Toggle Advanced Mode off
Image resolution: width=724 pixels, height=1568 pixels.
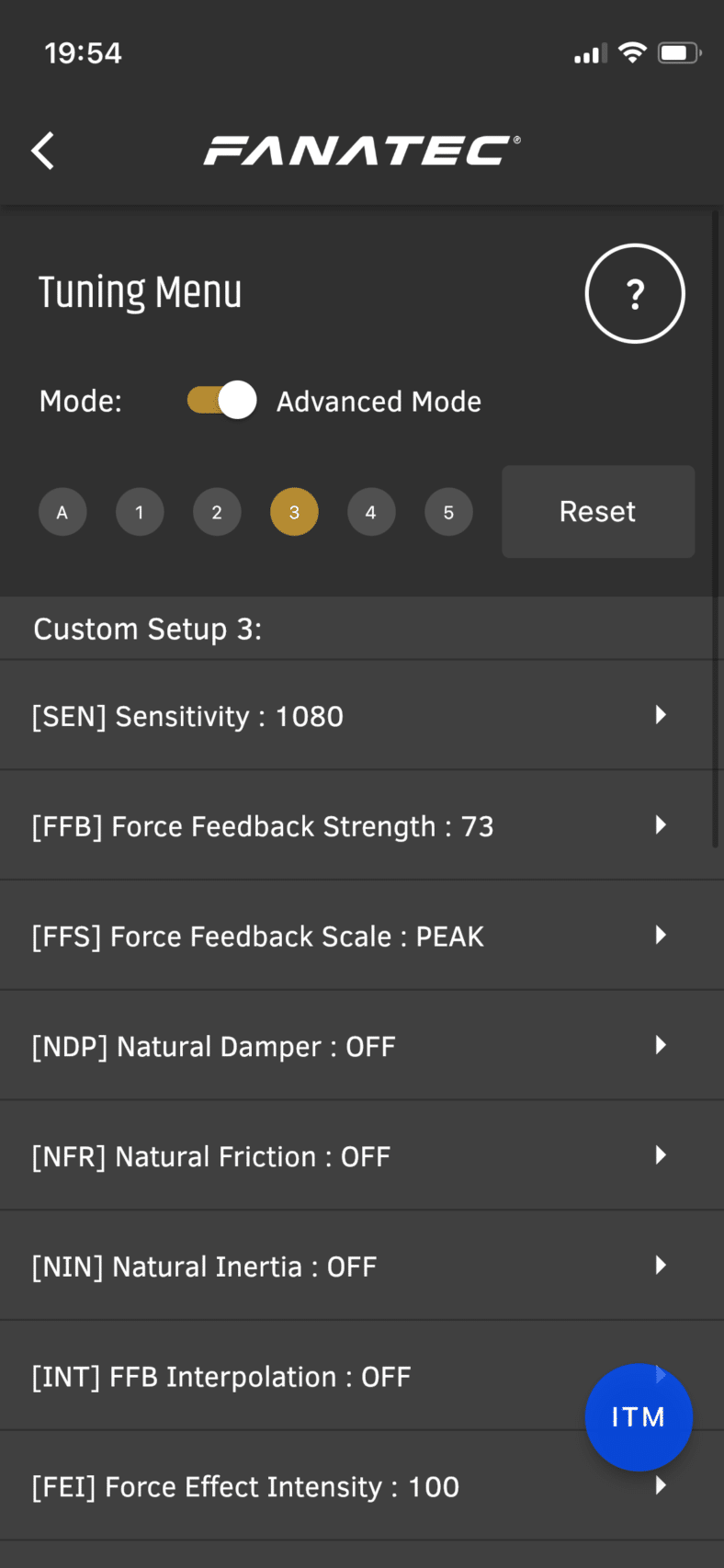click(x=221, y=401)
